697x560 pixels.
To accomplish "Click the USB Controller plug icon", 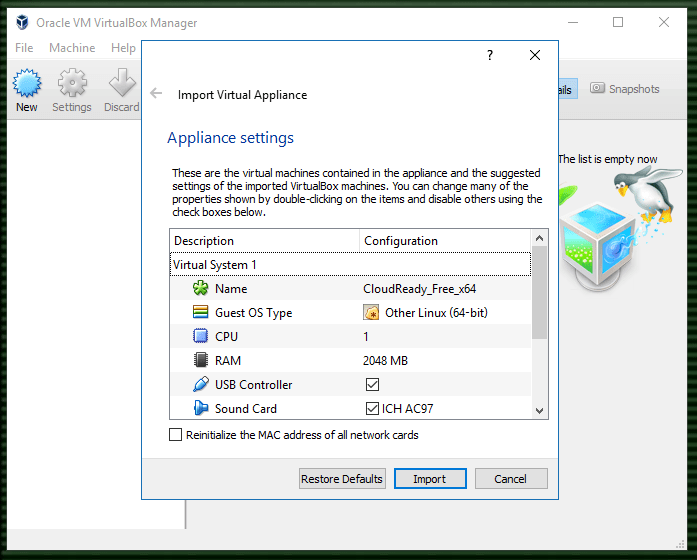I will [200, 384].
